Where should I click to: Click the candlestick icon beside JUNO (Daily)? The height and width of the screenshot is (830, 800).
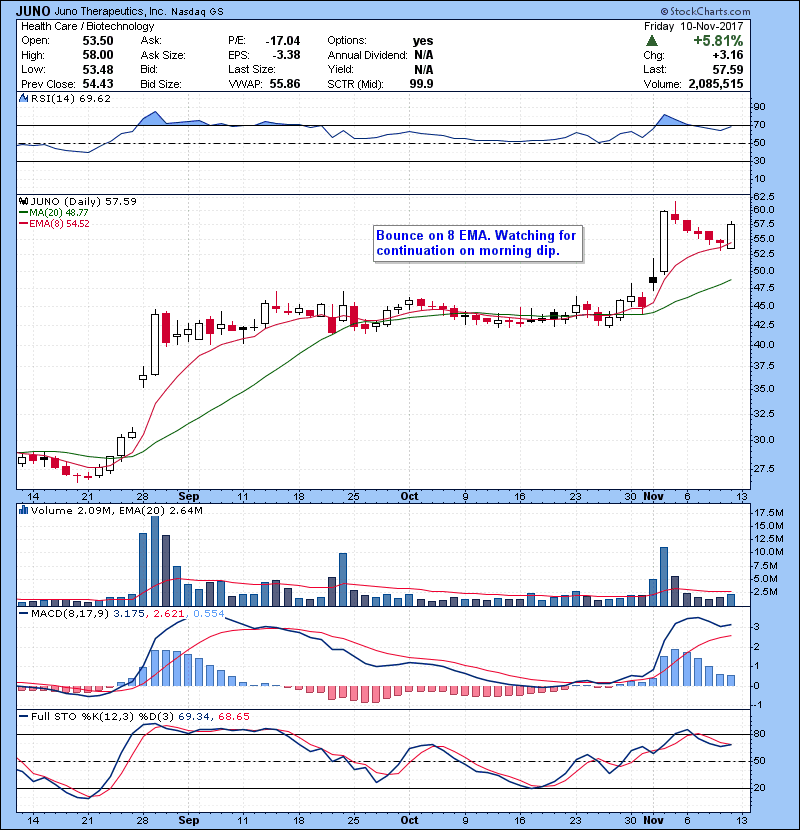click(x=24, y=201)
